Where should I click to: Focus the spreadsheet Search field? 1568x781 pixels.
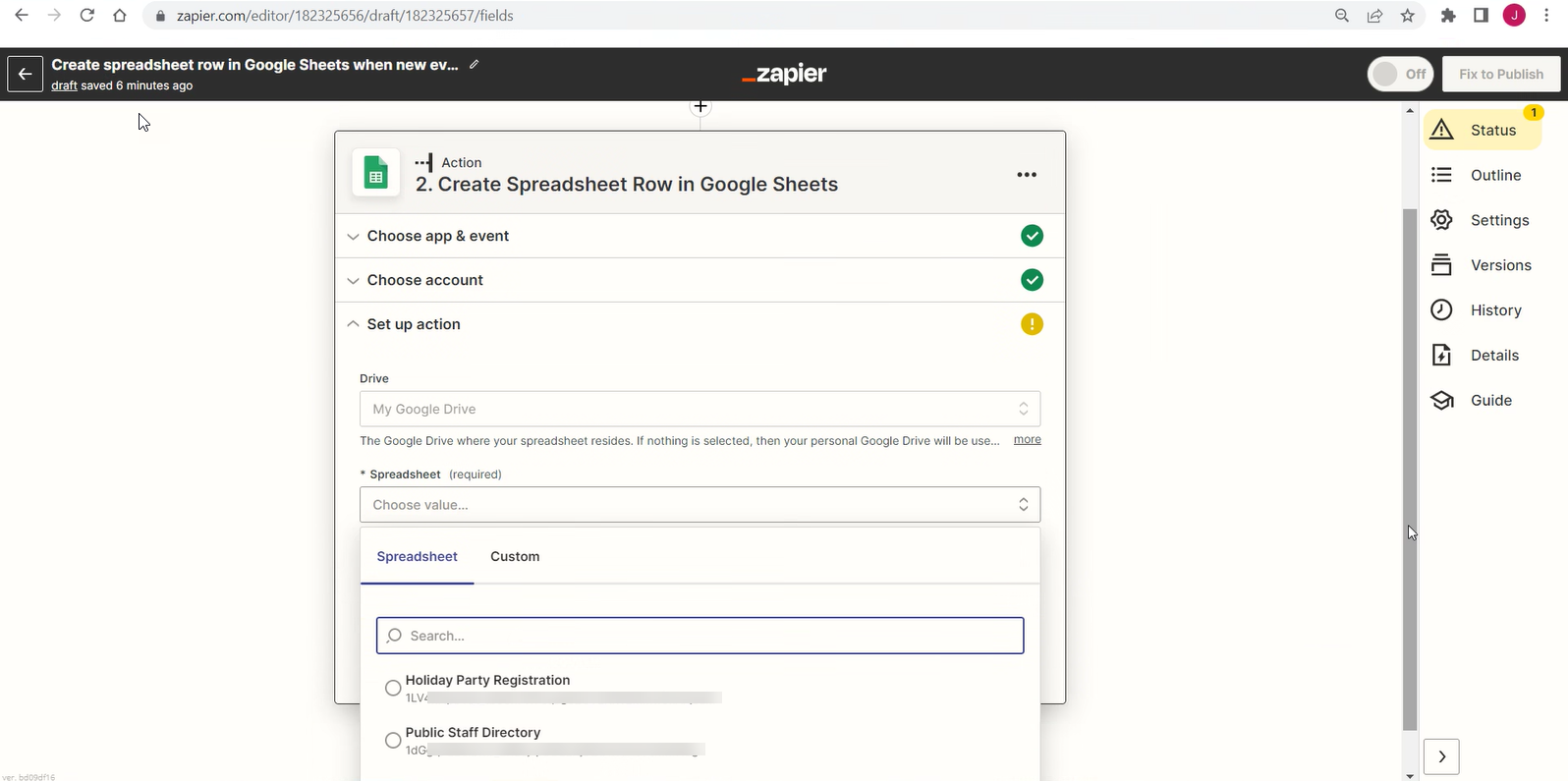coord(700,636)
